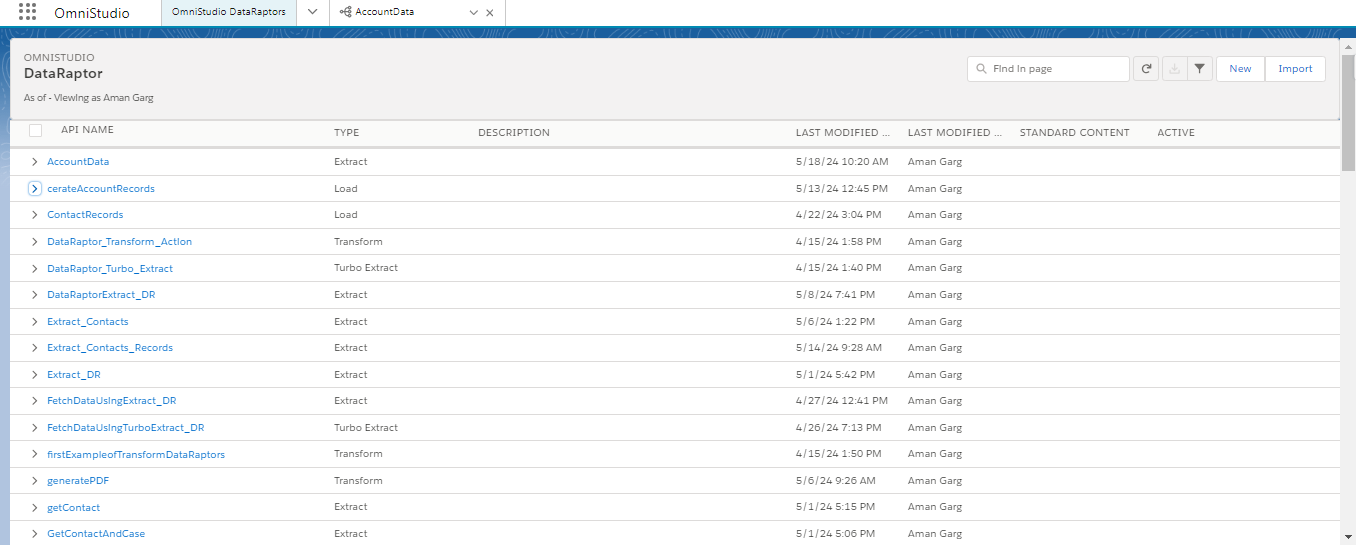
Task: Open the App Launcher grid icon
Action: (x=27, y=12)
